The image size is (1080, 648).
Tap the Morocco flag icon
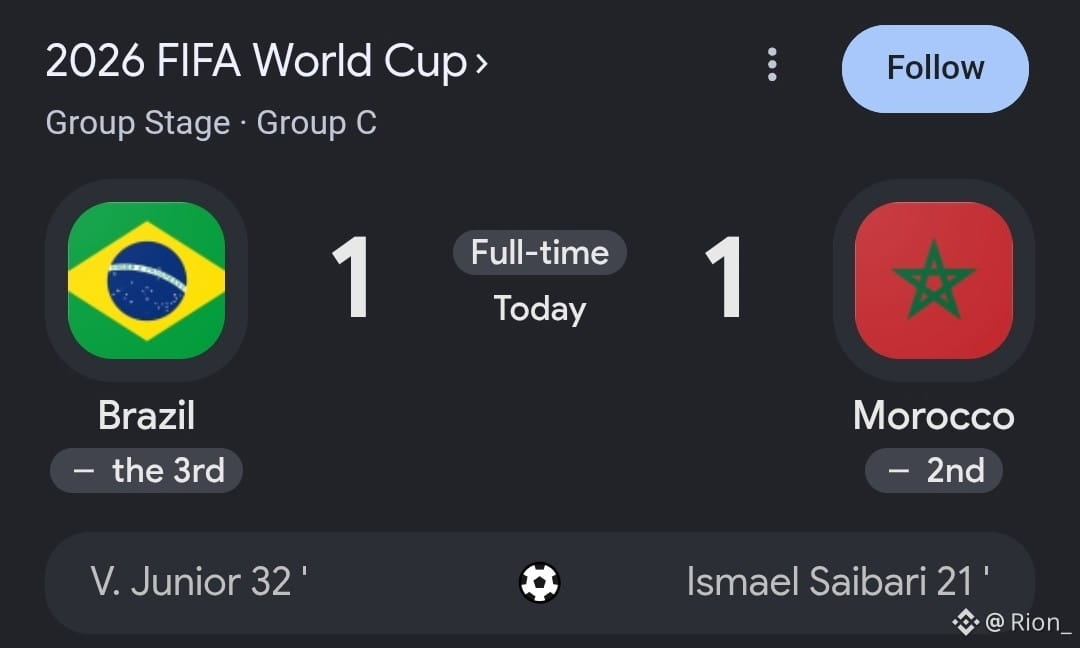click(x=933, y=280)
